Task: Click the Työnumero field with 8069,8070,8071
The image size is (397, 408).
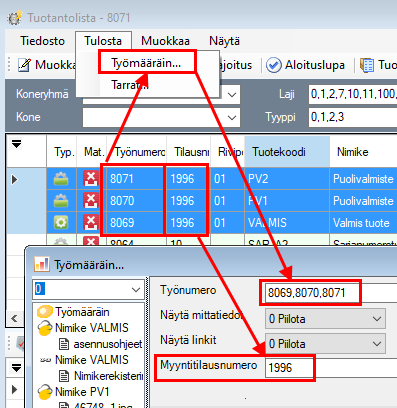Action: click(x=332, y=293)
